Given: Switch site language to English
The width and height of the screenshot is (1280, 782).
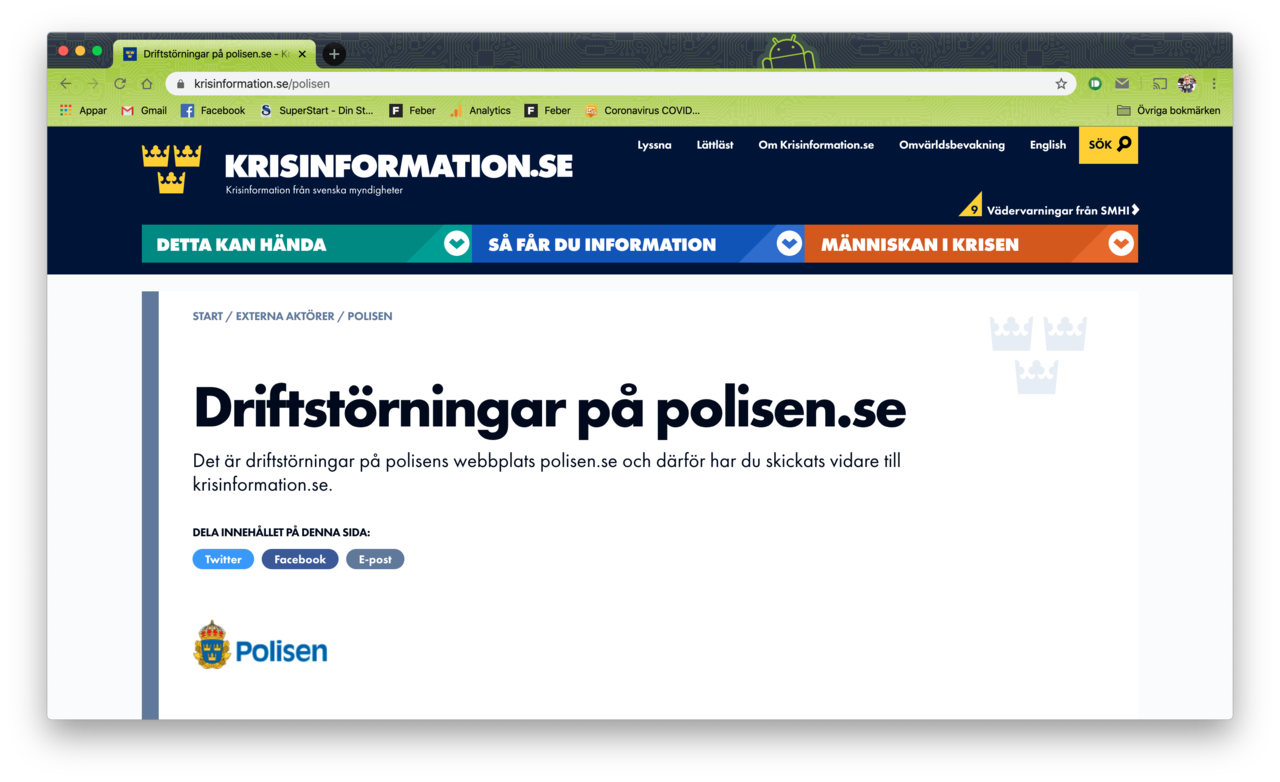Looking at the screenshot, I should (x=1048, y=145).
